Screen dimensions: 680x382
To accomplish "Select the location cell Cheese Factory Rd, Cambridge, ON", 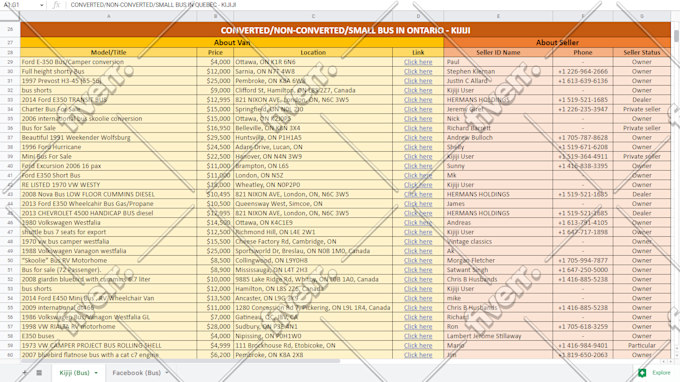I will [313, 242].
